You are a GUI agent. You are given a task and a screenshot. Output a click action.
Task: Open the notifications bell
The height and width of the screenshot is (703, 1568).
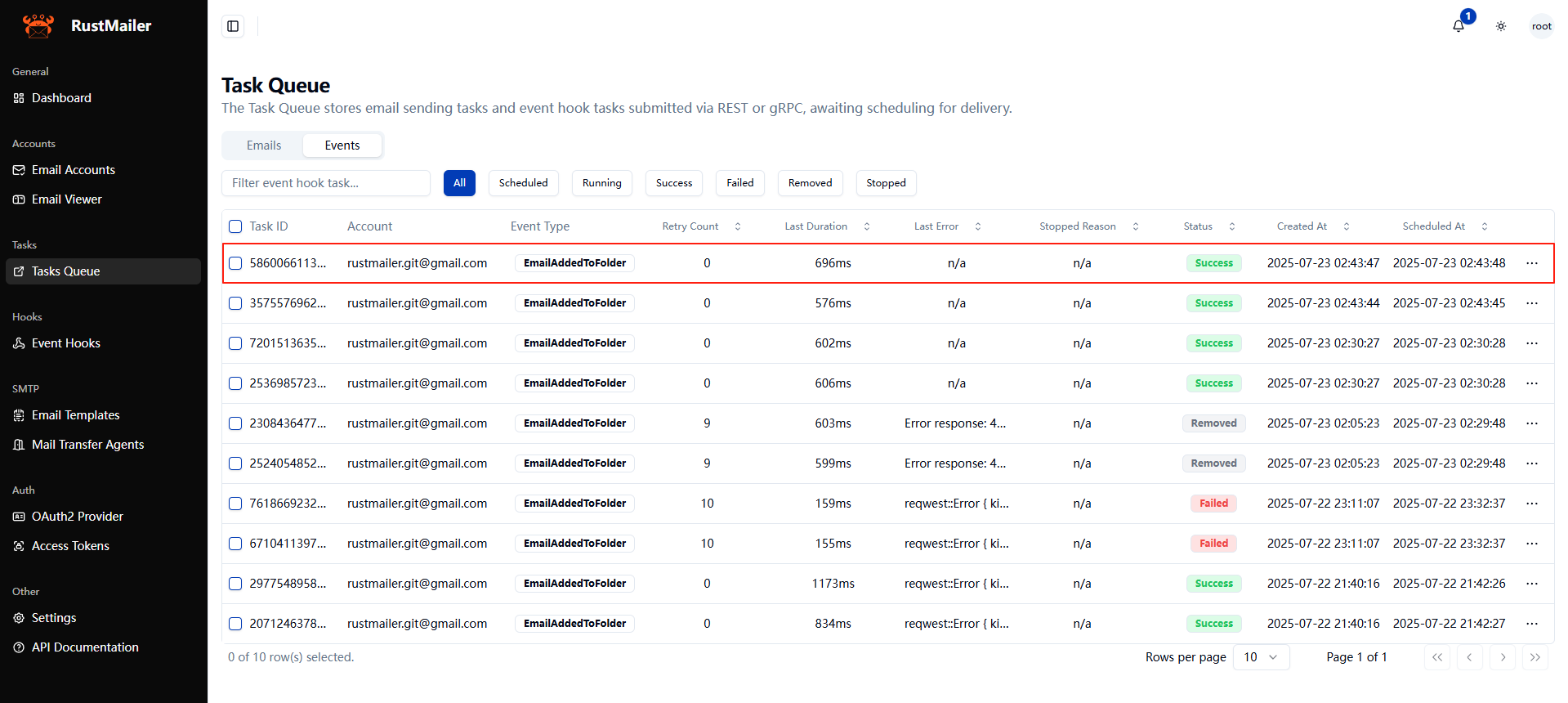coord(1459,26)
